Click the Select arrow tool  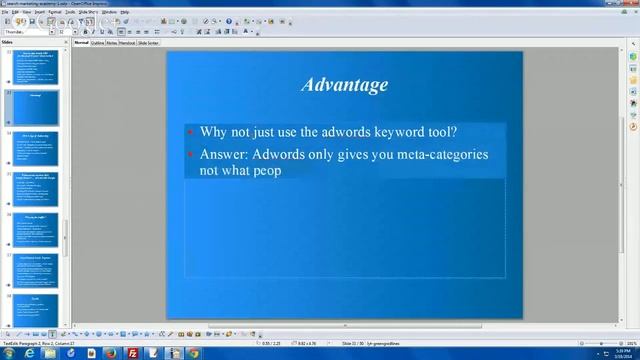pyautogui.click(x=8, y=334)
